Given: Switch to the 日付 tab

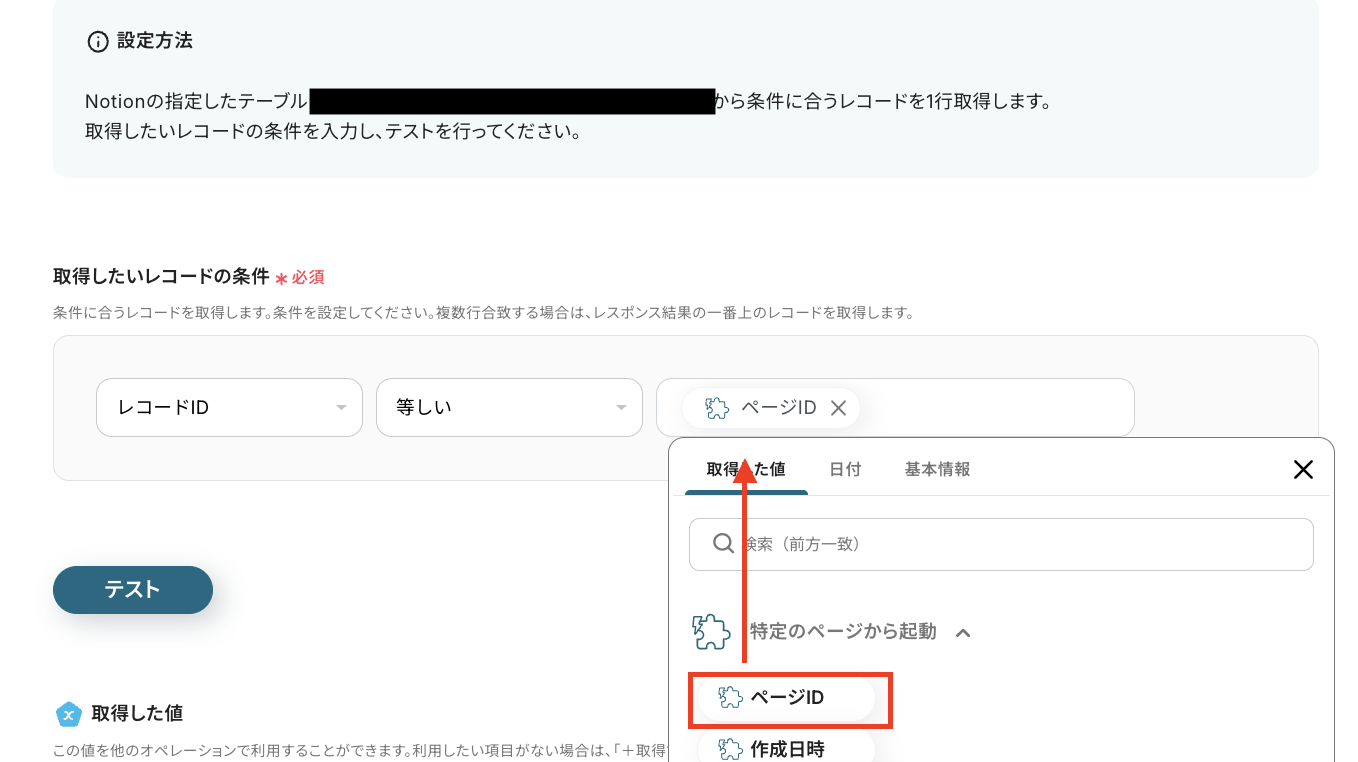Looking at the screenshot, I should tap(845, 468).
